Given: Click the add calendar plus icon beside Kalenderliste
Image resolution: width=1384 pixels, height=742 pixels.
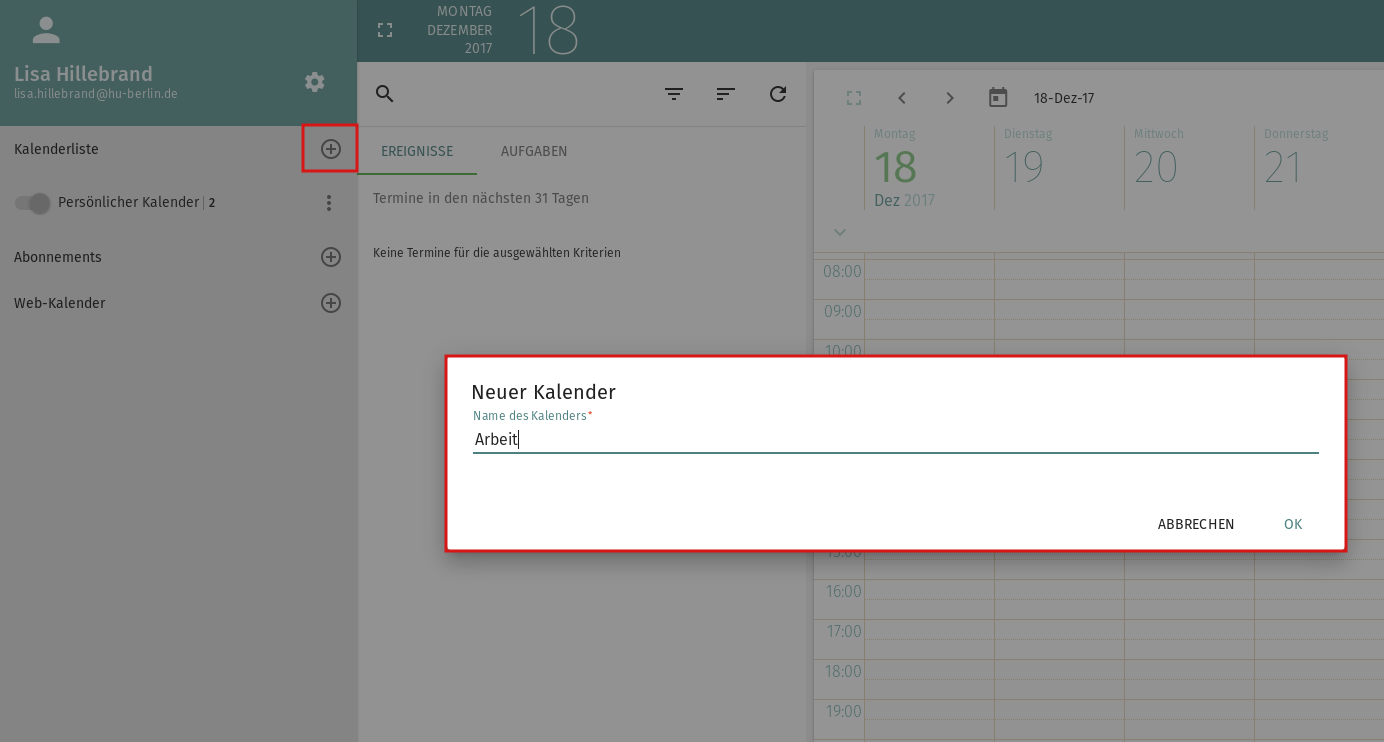Looking at the screenshot, I should coord(330,149).
